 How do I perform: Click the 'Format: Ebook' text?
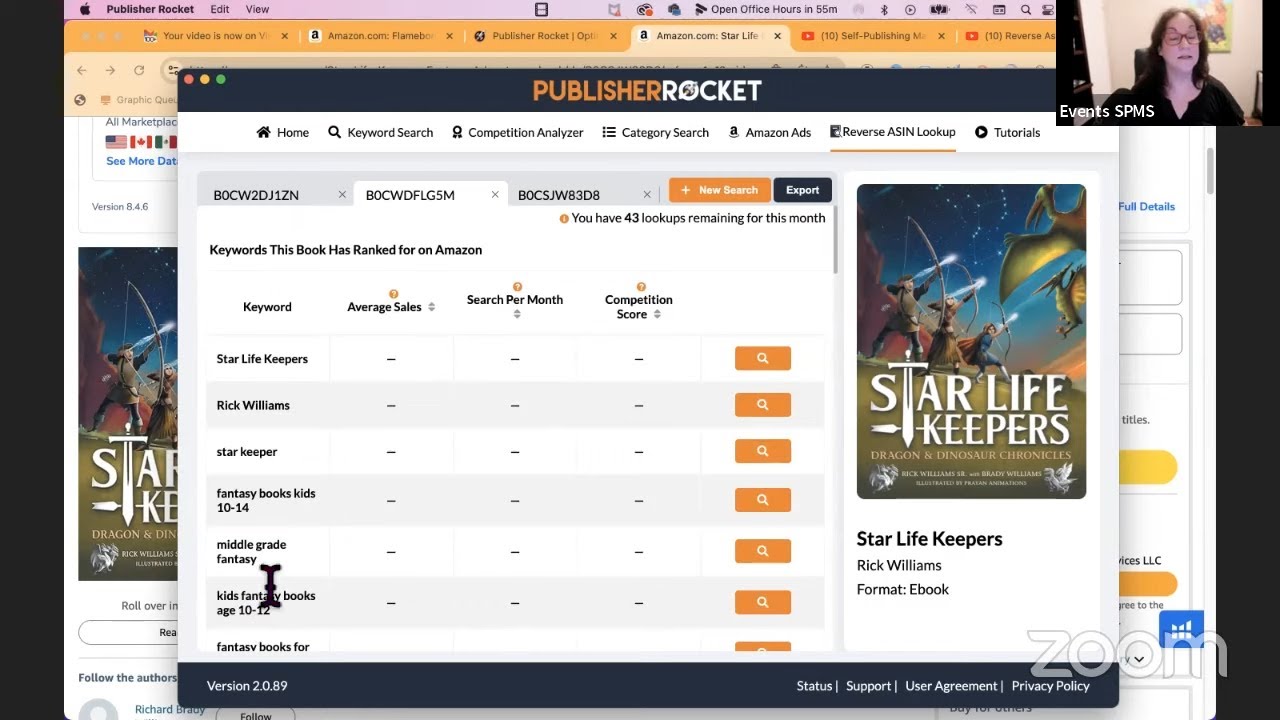[x=902, y=589]
